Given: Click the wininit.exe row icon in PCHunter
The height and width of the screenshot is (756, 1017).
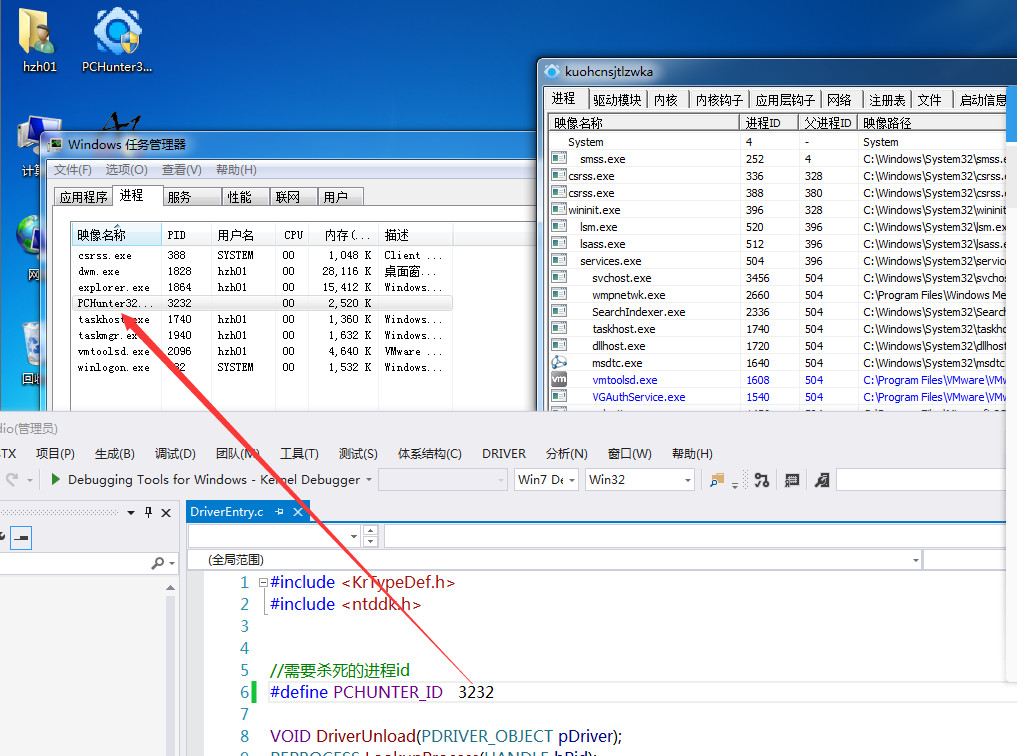Looking at the screenshot, I should click(x=558, y=209).
